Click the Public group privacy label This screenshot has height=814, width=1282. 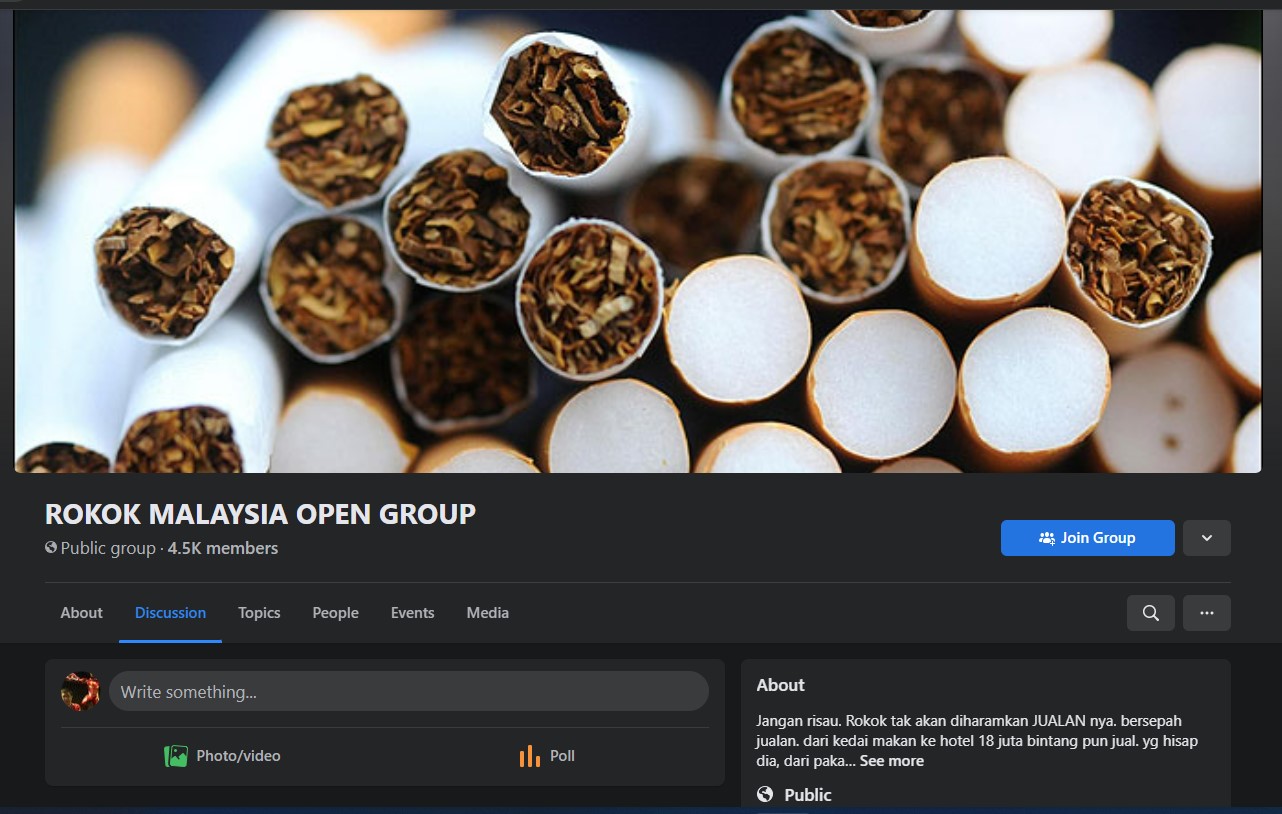point(108,548)
